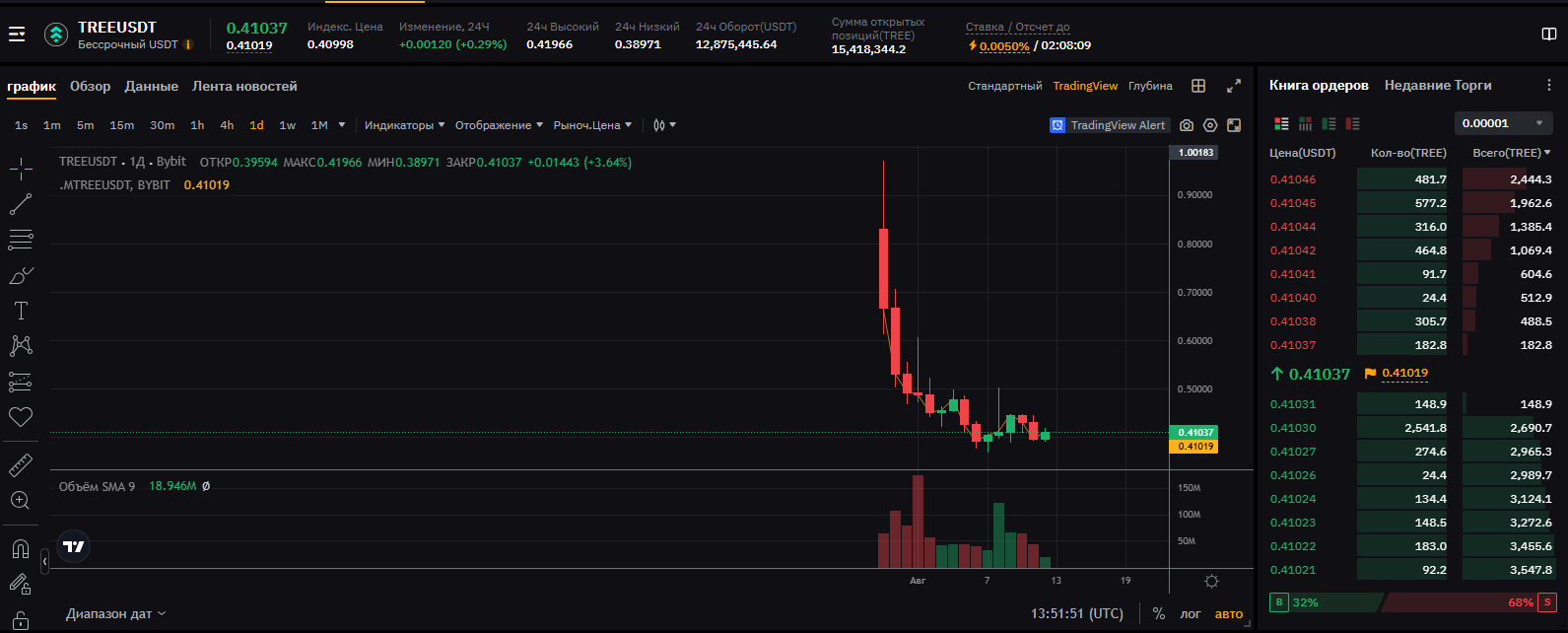Click the TradingView logo on chart
Screen dimensions: 1568x633
point(74,546)
